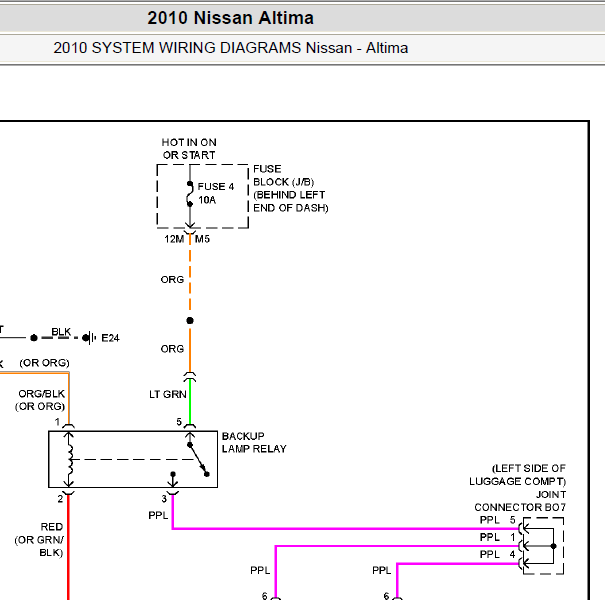Click the '12M' connector pin label
Screen dimensions: 605x600
(174, 239)
